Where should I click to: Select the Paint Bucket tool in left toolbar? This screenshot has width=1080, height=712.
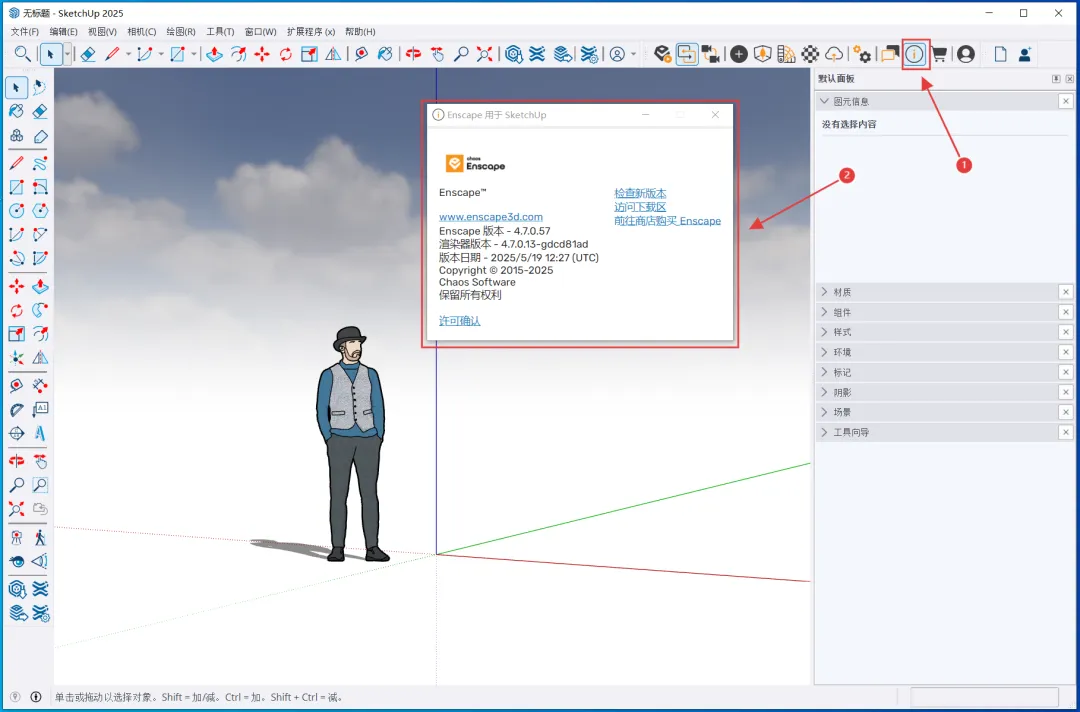(17, 111)
